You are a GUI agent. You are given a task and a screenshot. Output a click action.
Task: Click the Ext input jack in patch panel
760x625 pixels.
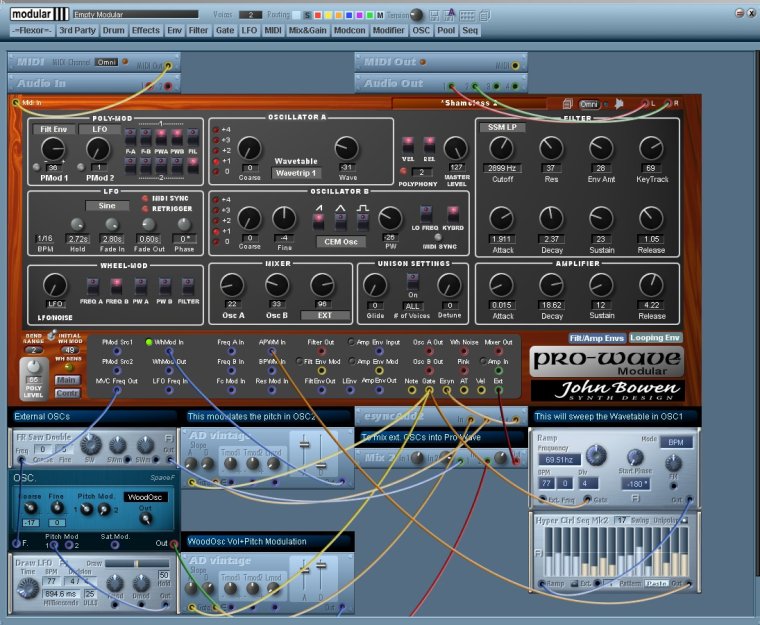click(x=498, y=390)
